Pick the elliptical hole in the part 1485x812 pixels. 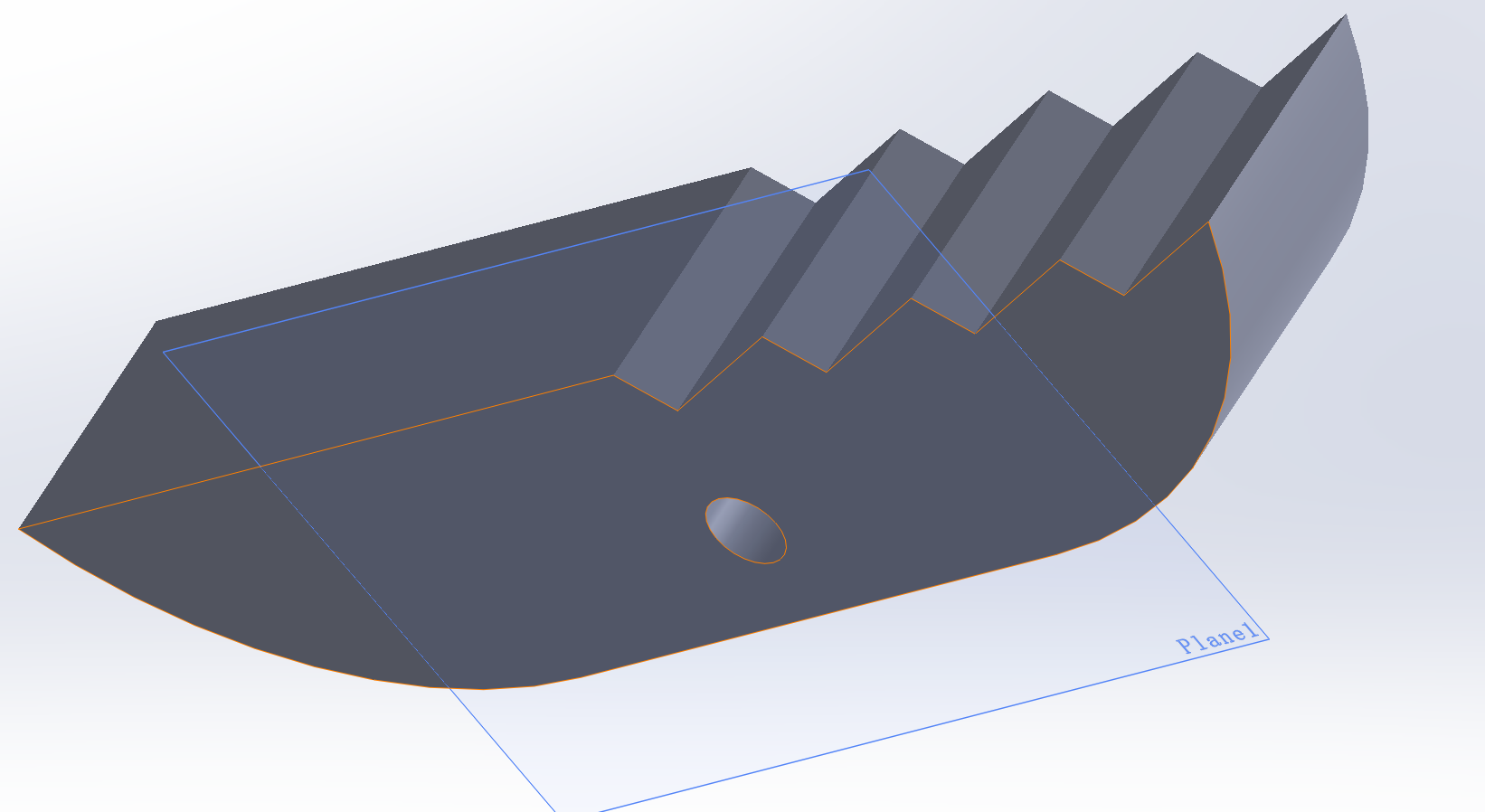pos(746,531)
